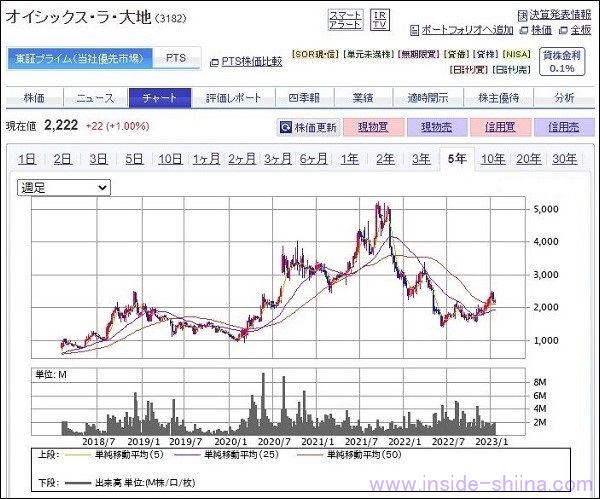Click the portfolio add icon
Viewport: 600px width, 499px height.
click(414, 30)
